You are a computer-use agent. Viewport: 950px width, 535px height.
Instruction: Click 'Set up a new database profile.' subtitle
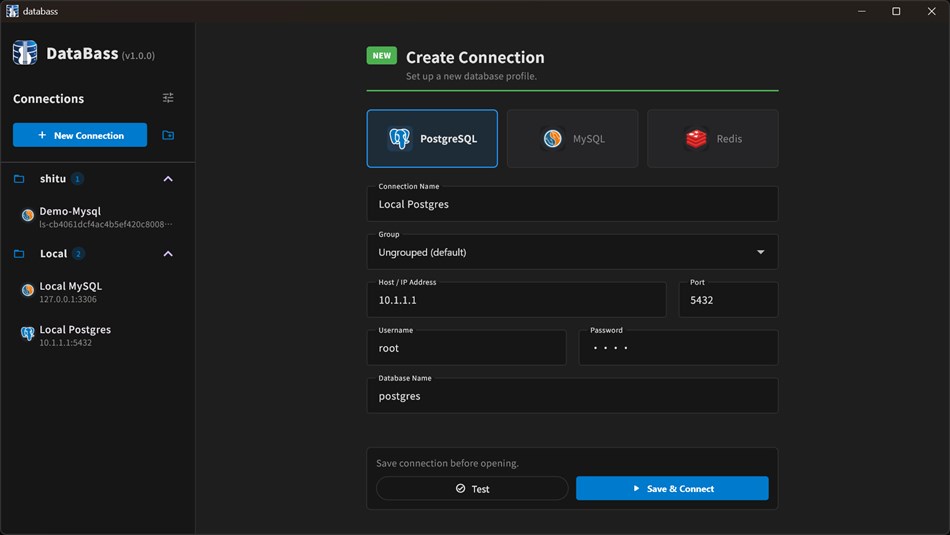tap(471, 76)
